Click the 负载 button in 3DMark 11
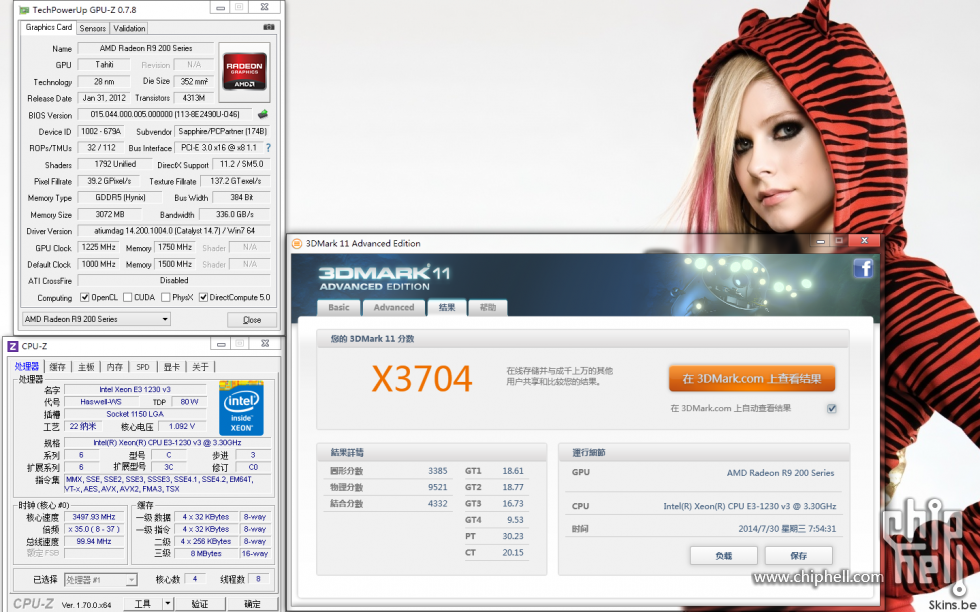 [724, 556]
